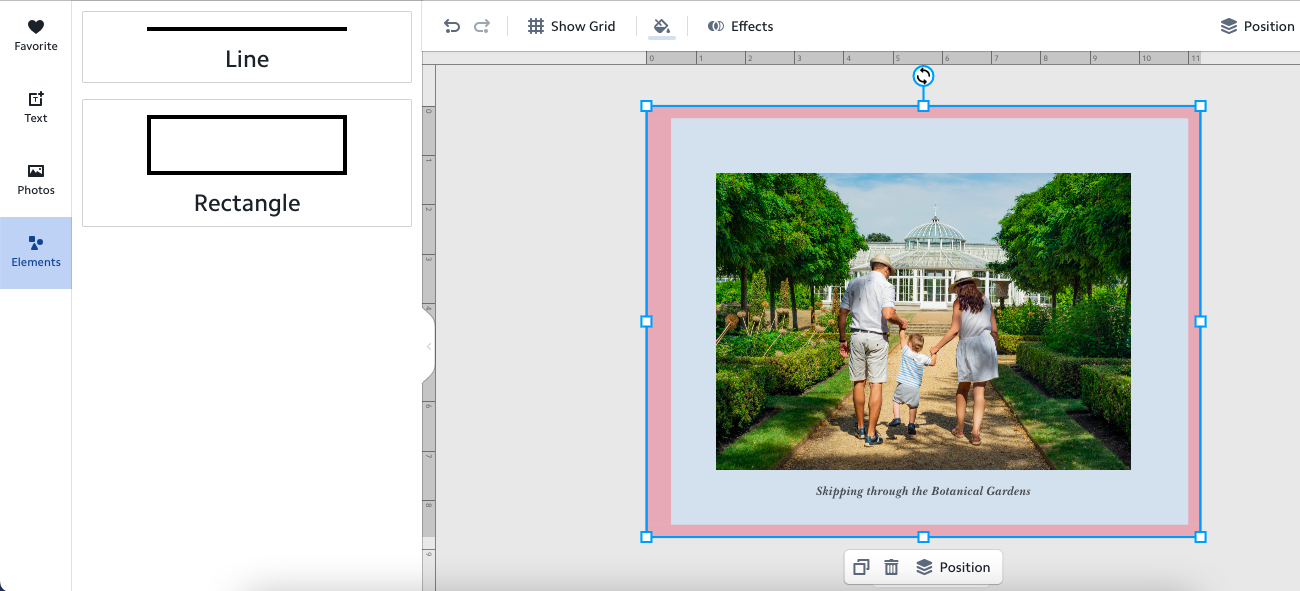Click the top-left resize handle of selection

[646, 106]
